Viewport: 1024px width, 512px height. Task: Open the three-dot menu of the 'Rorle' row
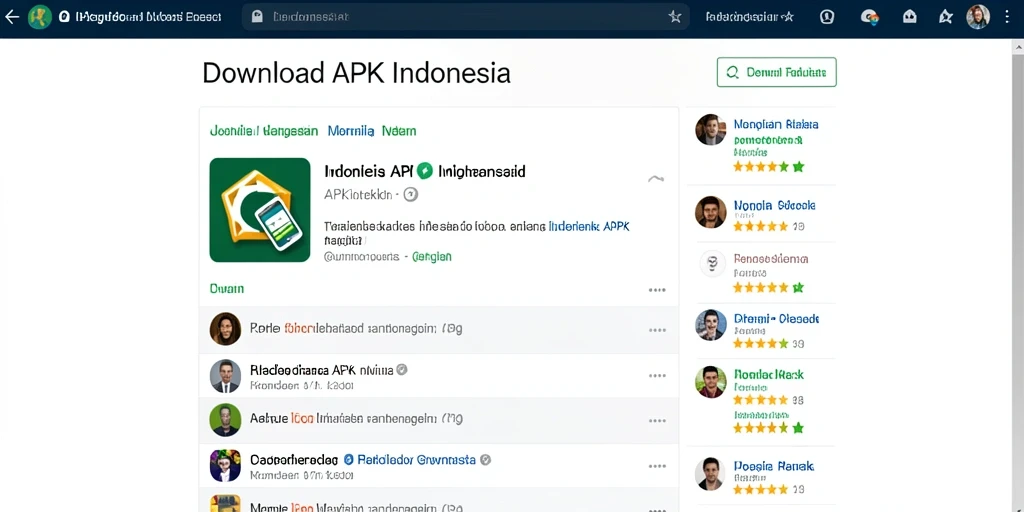657,330
